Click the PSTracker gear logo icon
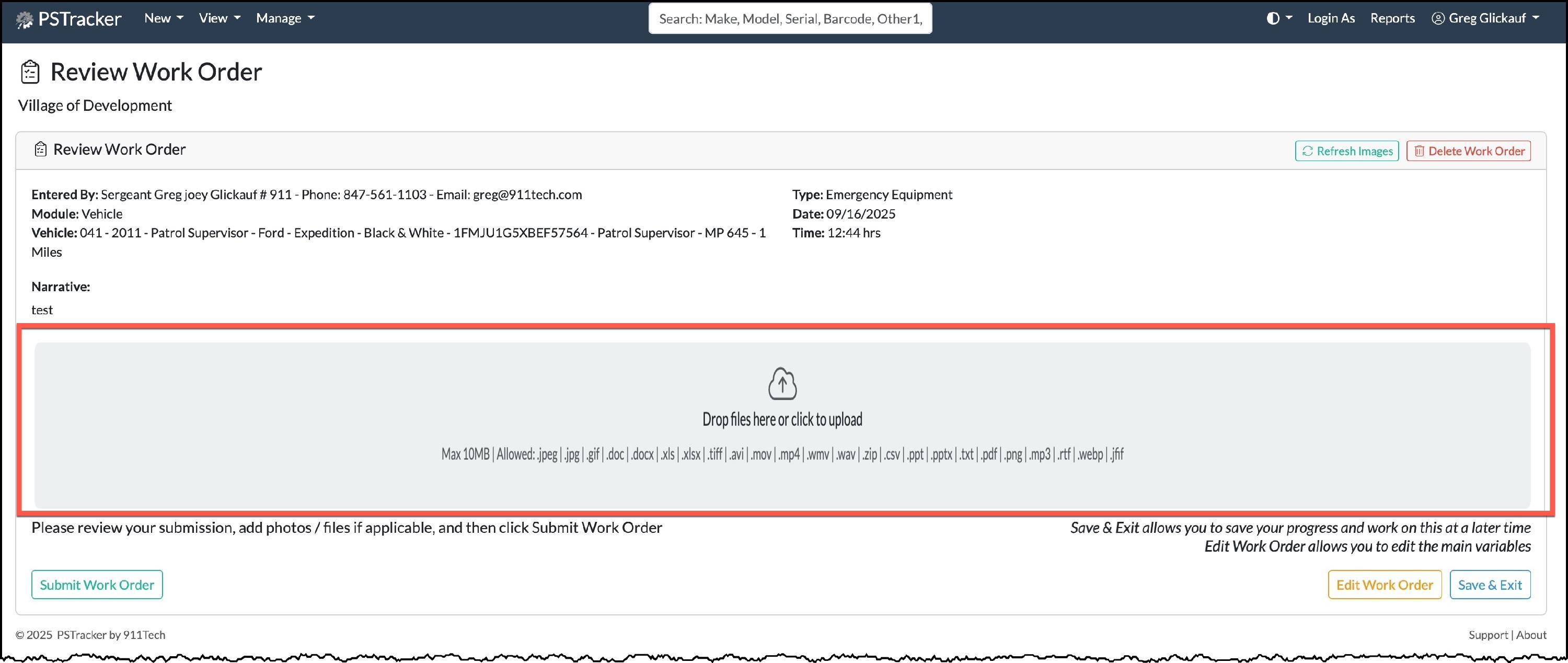Viewport: 1568px width, 663px height. pyautogui.click(x=24, y=20)
